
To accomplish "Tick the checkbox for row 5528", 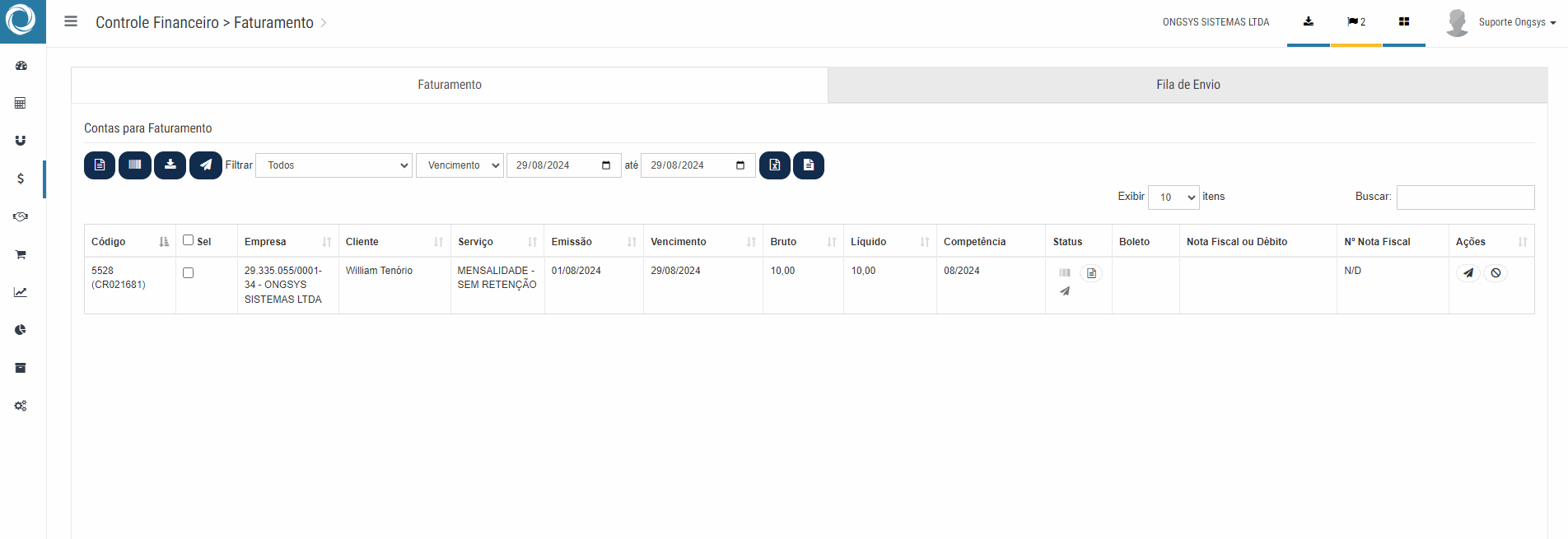I will pos(188,273).
